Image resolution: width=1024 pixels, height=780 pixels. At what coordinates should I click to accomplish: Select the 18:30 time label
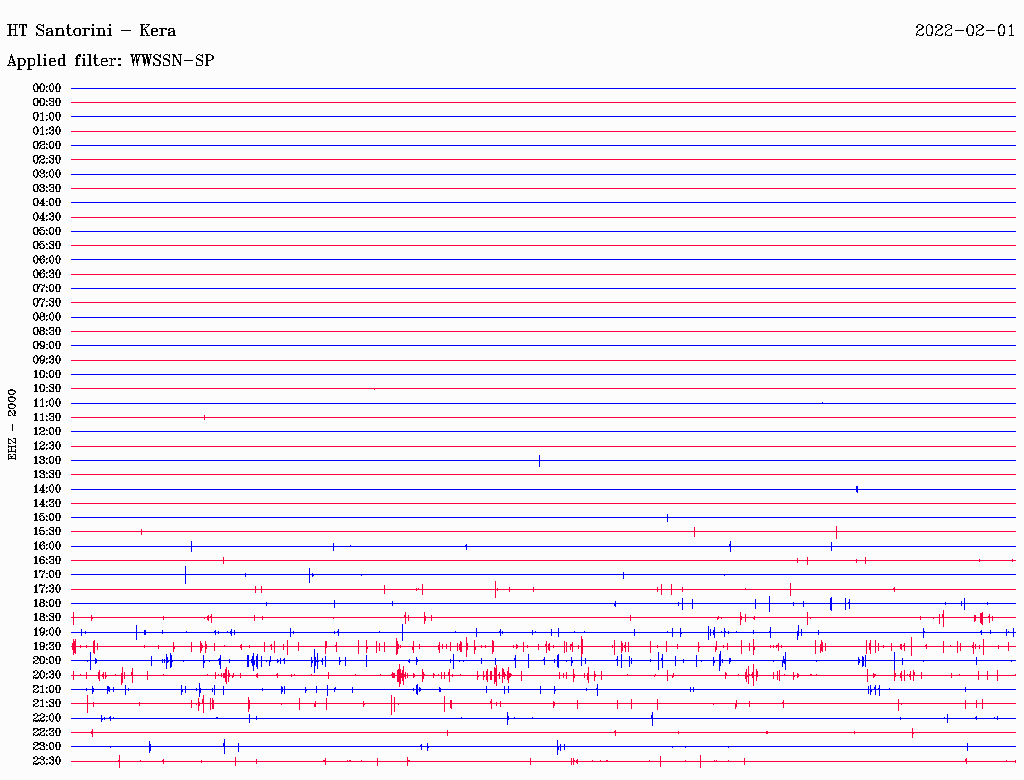(47, 617)
